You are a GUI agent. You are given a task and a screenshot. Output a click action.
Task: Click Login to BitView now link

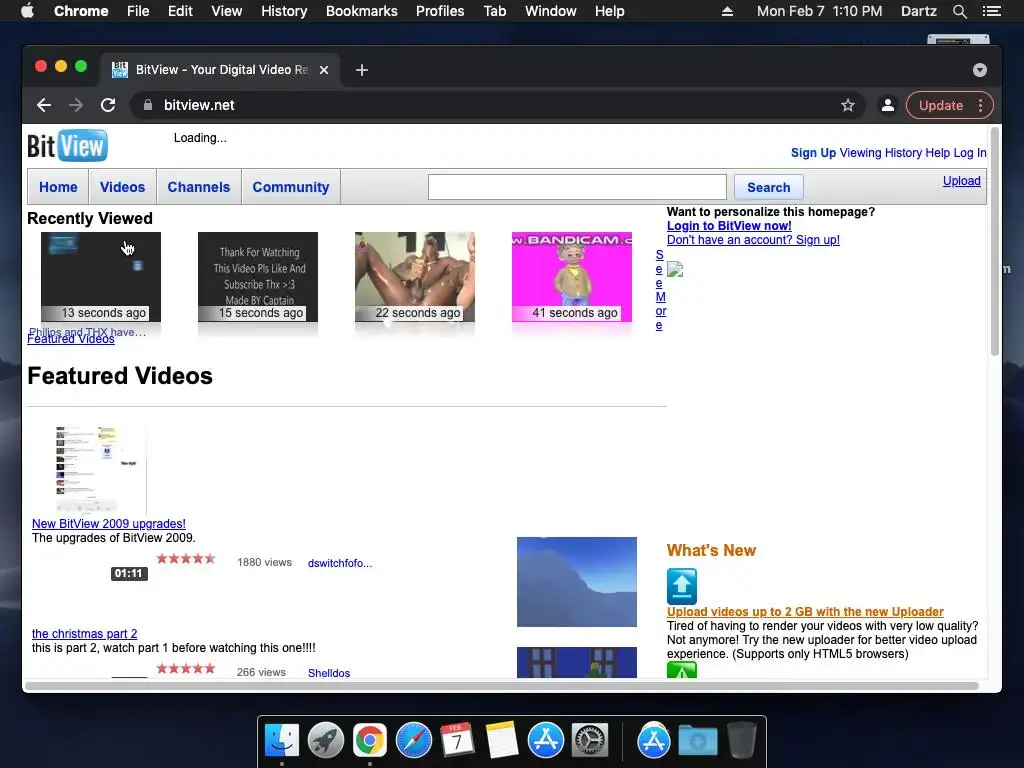(729, 226)
